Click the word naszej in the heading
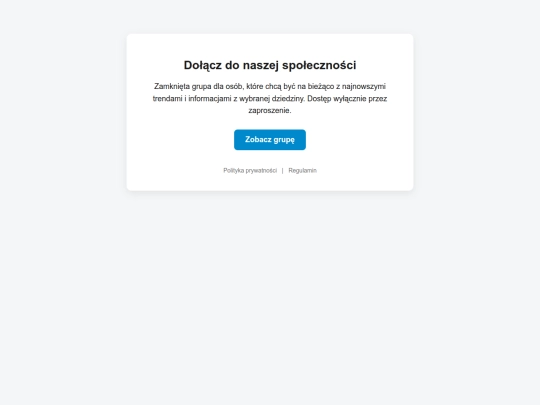Screen dimensions: 540x405 point(261,65)
